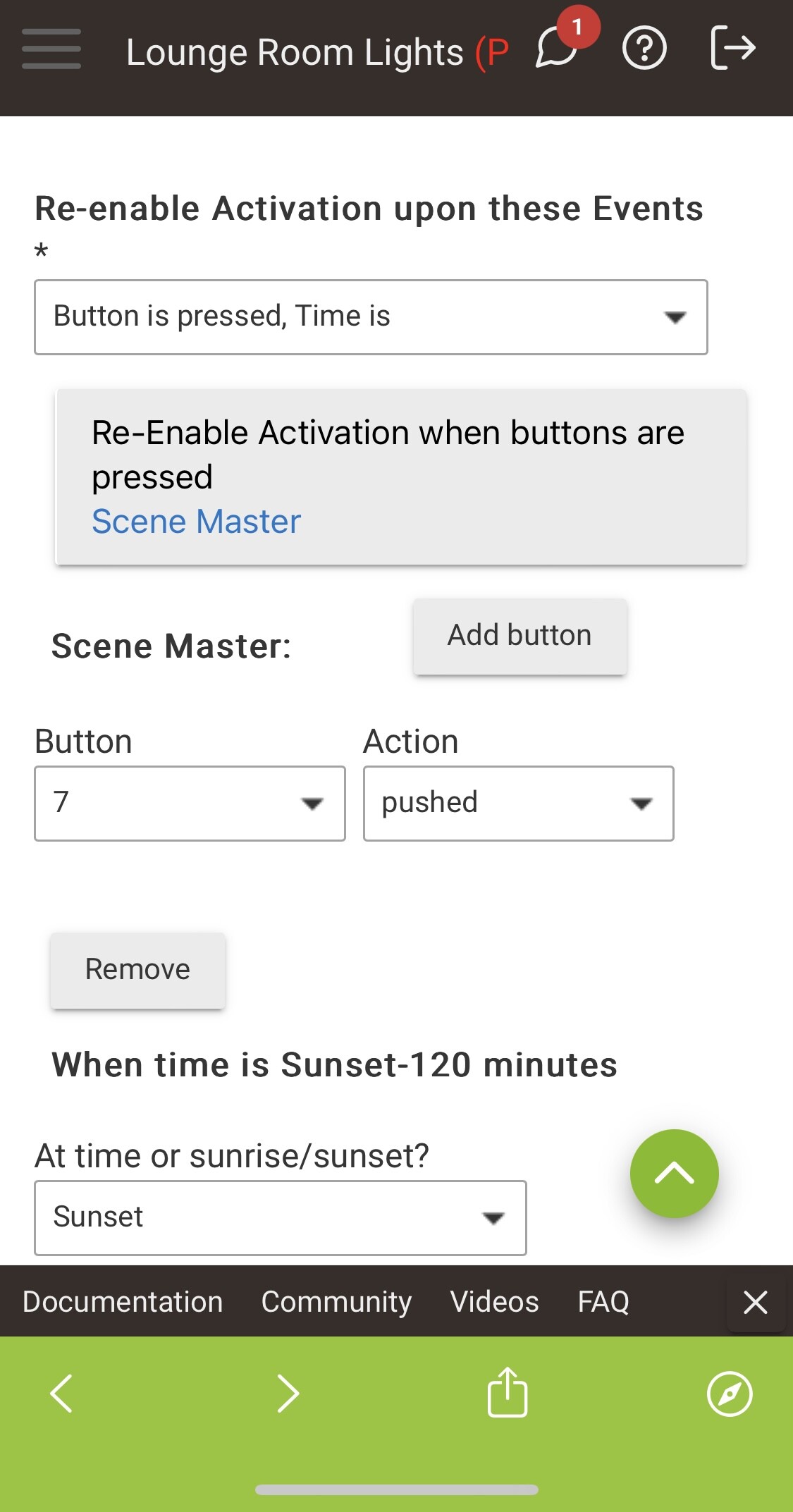Viewport: 793px width, 1512px height.
Task: Open the Documentation footer link
Action: click(x=123, y=1302)
